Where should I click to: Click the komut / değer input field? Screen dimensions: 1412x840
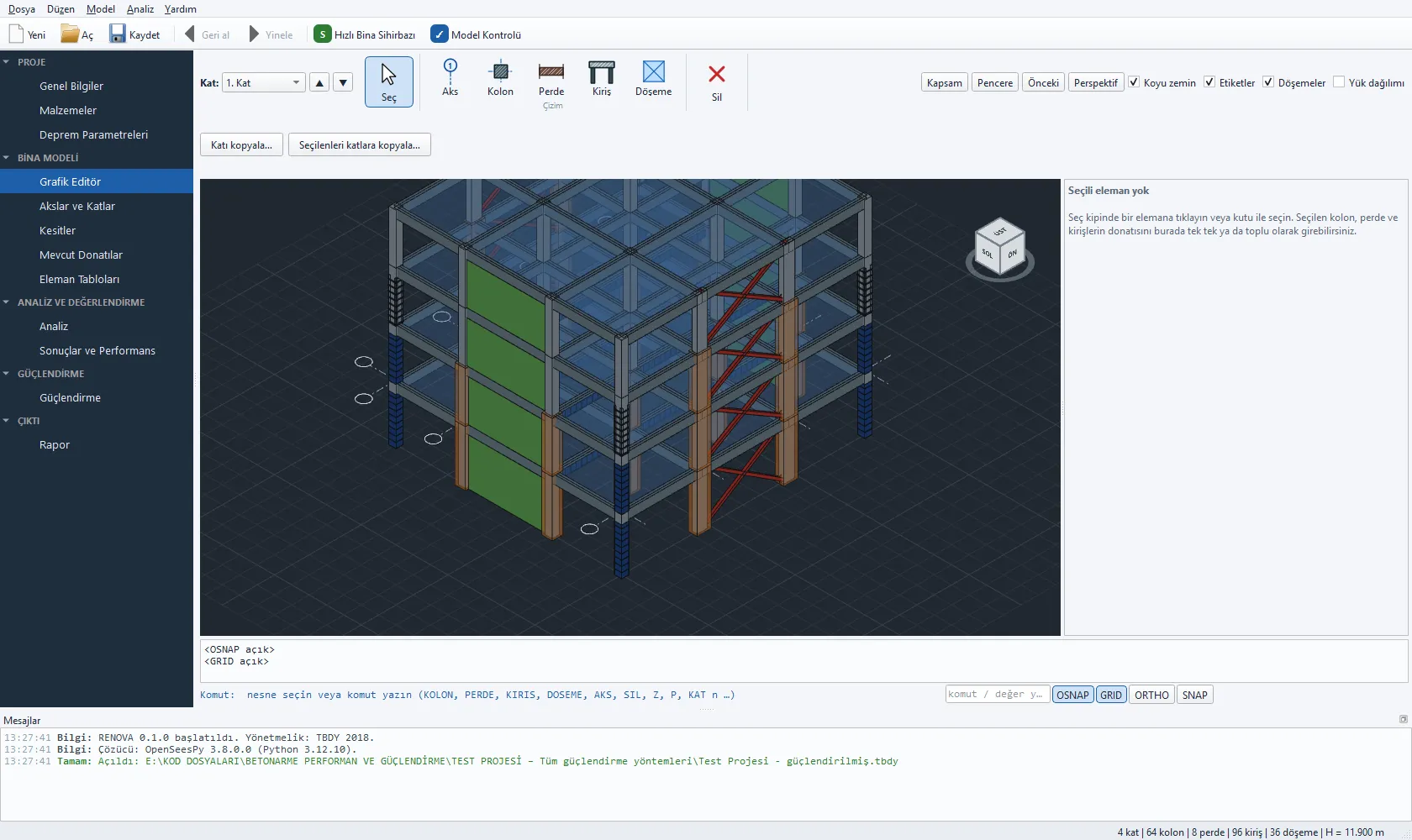tap(998, 695)
